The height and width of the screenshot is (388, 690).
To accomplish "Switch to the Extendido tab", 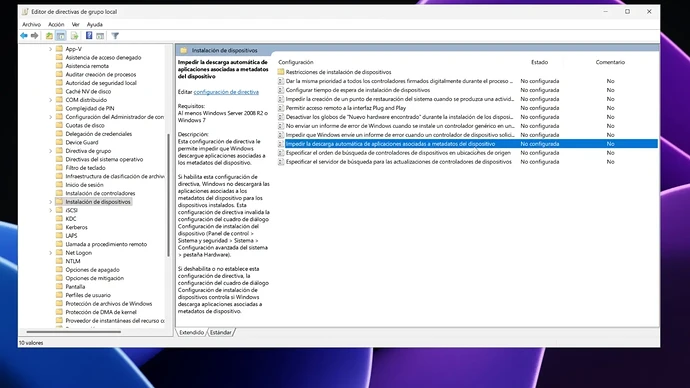I will point(191,332).
